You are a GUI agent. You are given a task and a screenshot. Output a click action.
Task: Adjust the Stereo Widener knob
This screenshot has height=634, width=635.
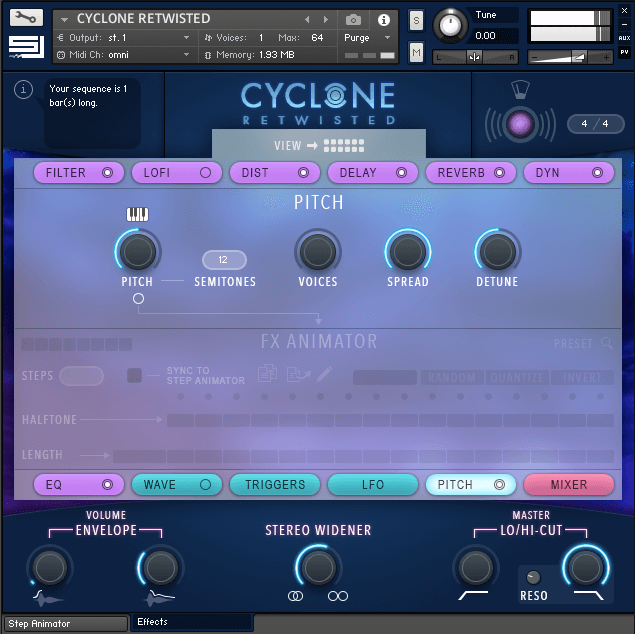click(318, 568)
